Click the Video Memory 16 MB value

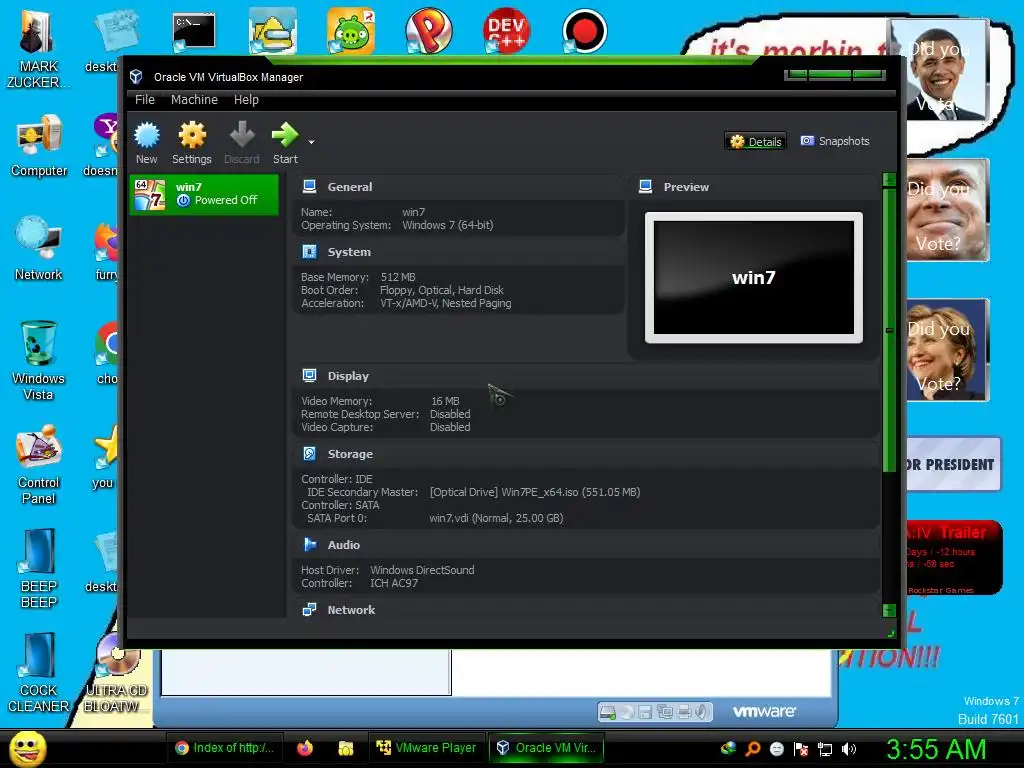point(445,401)
